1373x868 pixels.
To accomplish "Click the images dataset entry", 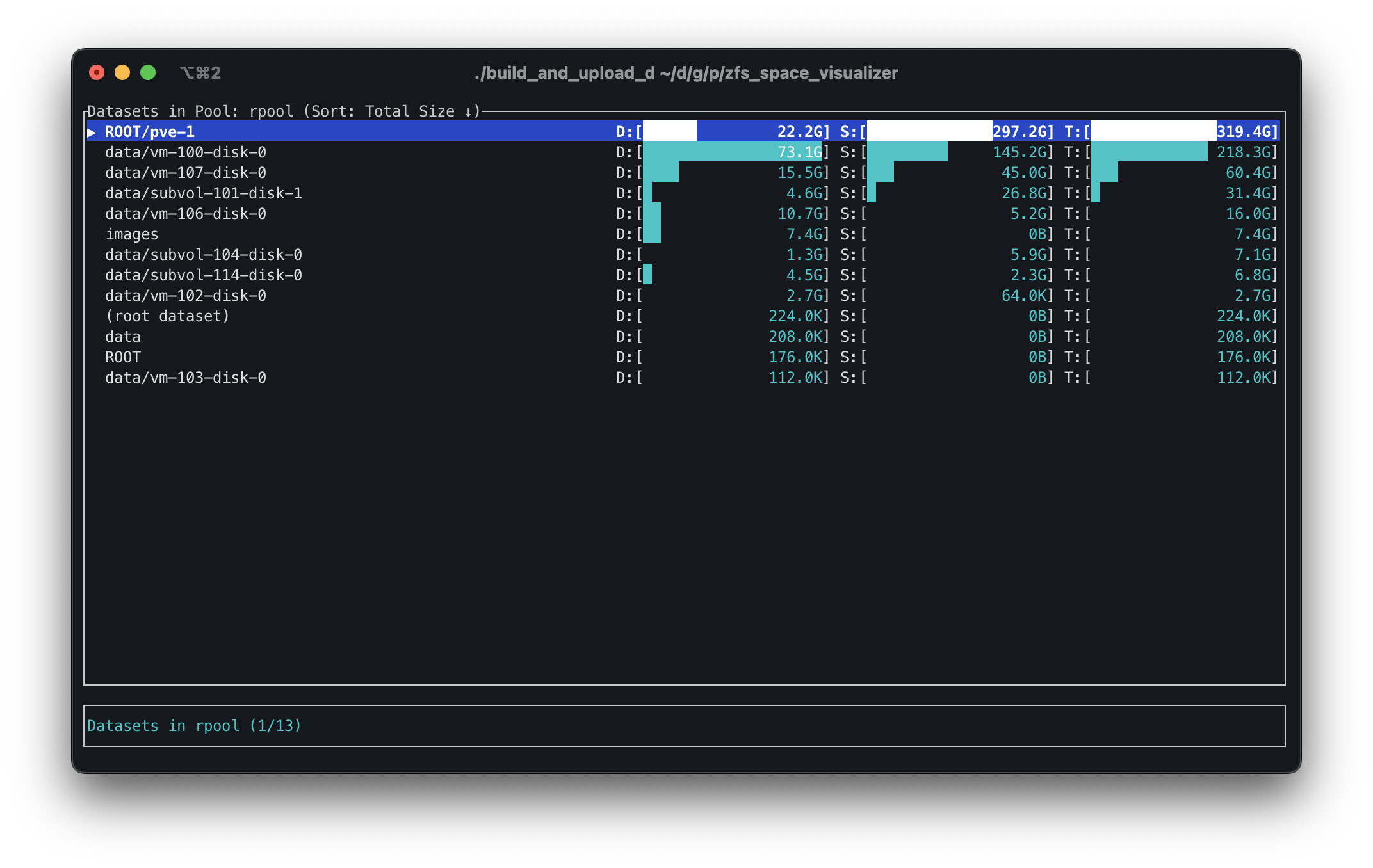I will point(132,234).
